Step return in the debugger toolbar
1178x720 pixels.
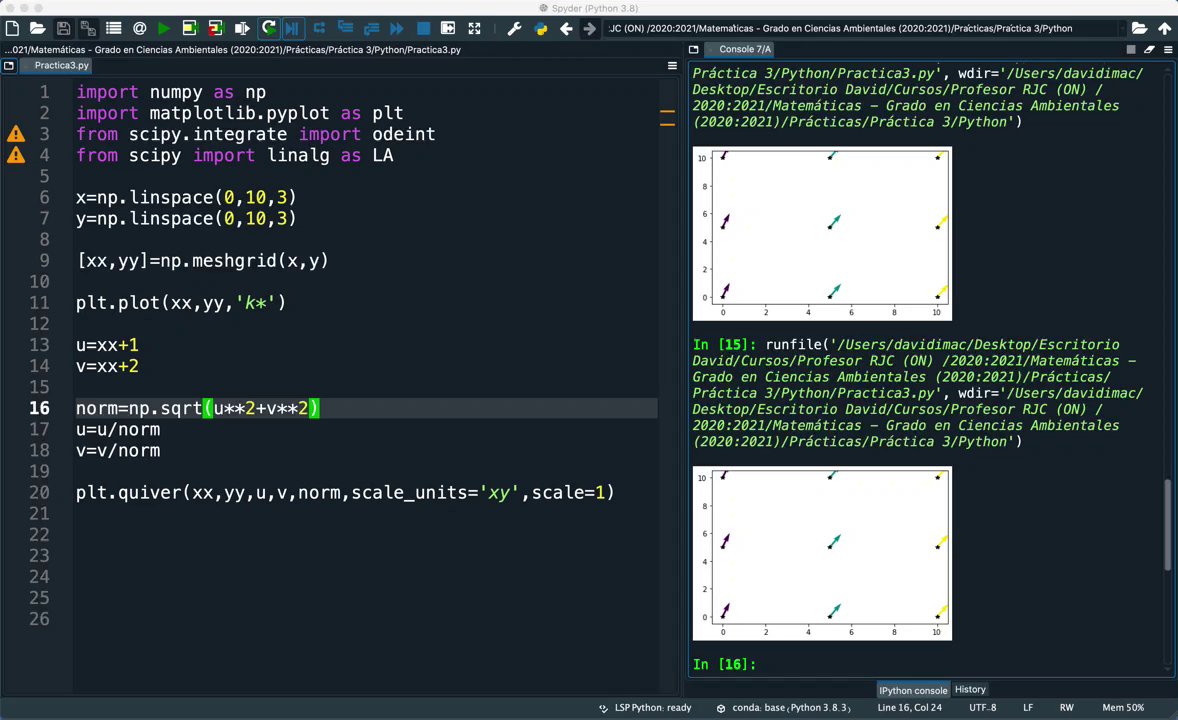[371, 29]
